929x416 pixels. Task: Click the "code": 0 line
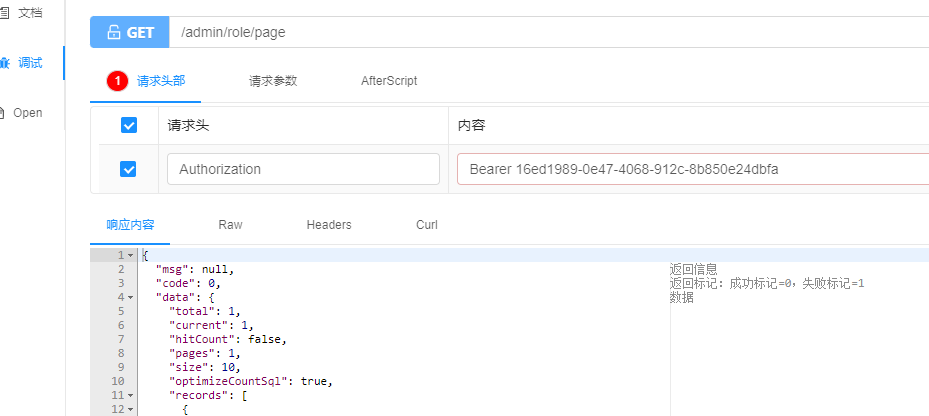coord(188,283)
